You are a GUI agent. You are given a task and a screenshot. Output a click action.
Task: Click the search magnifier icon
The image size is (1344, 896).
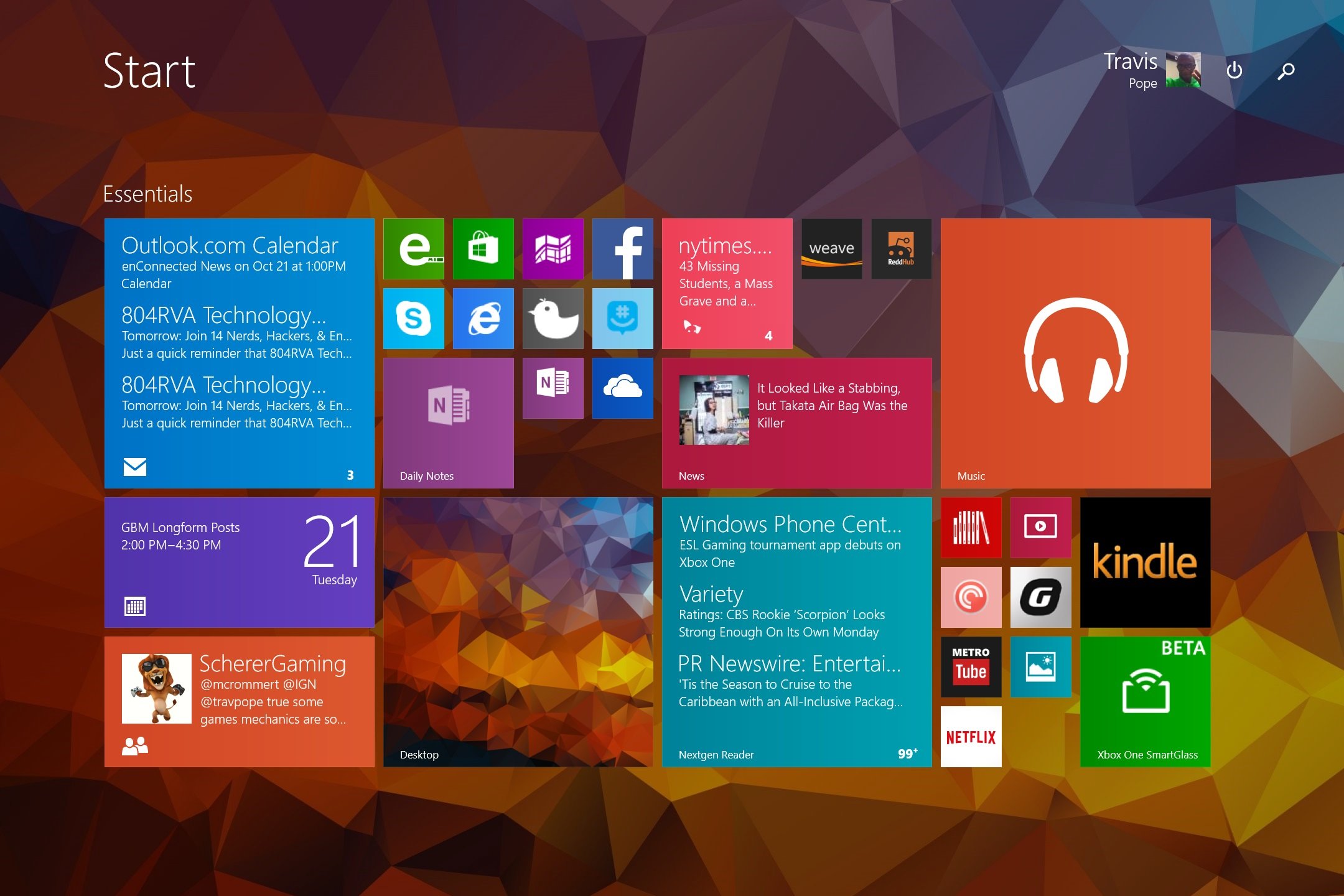[x=1286, y=71]
